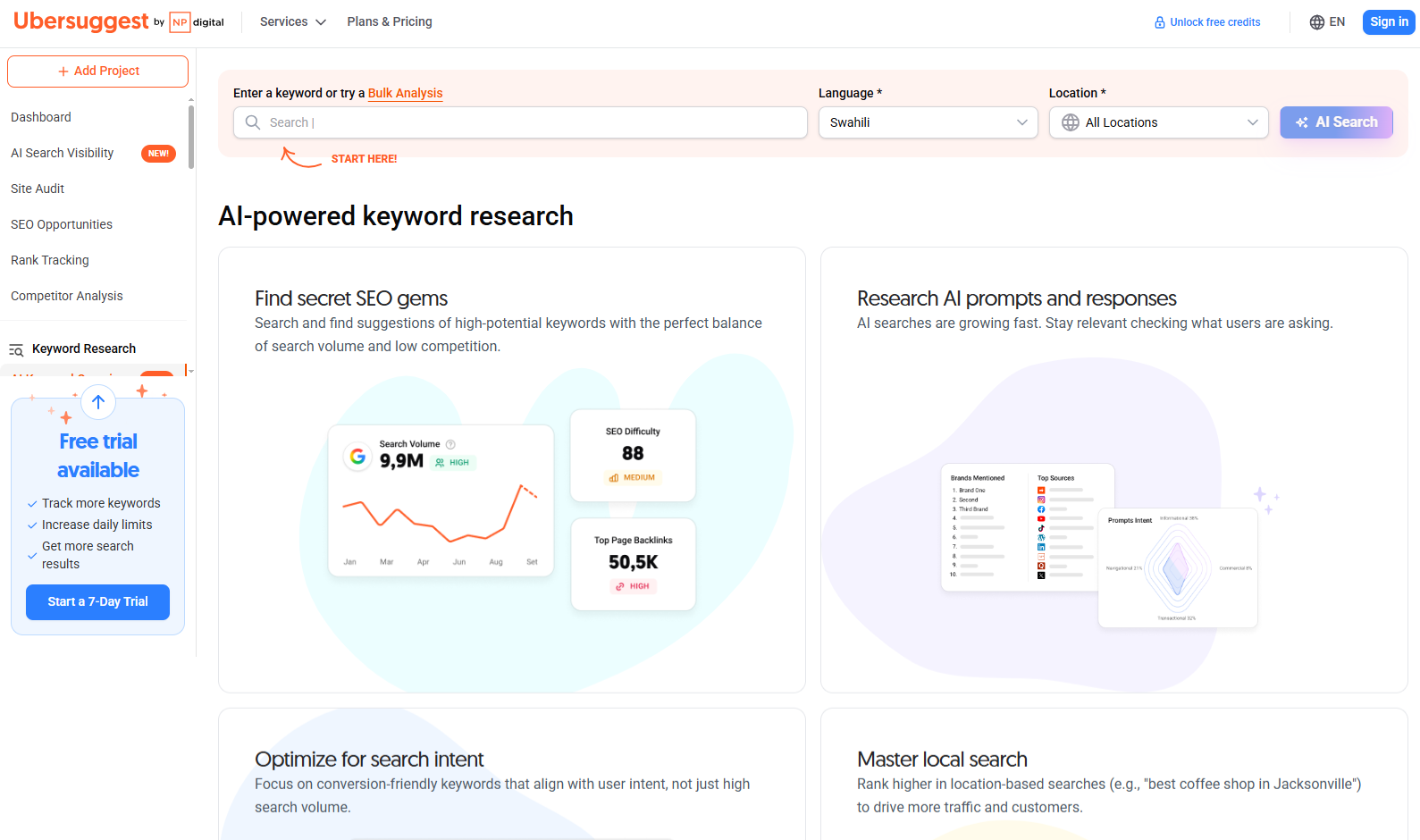Viewport: 1420px width, 840px height.
Task: Click the NEW! badge in sidebar
Action: pos(158,154)
